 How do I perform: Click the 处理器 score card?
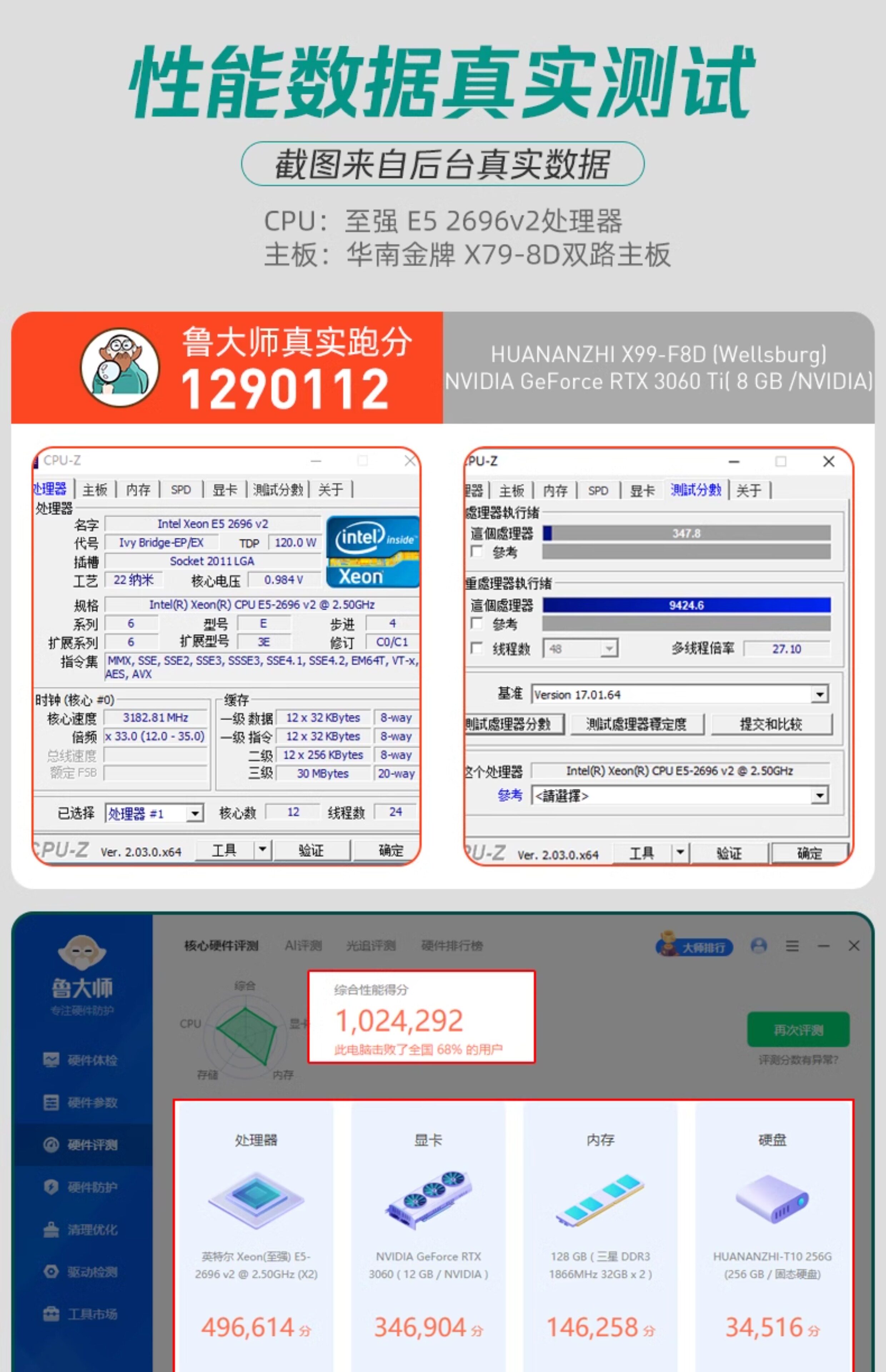click(x=256, y=1231)
